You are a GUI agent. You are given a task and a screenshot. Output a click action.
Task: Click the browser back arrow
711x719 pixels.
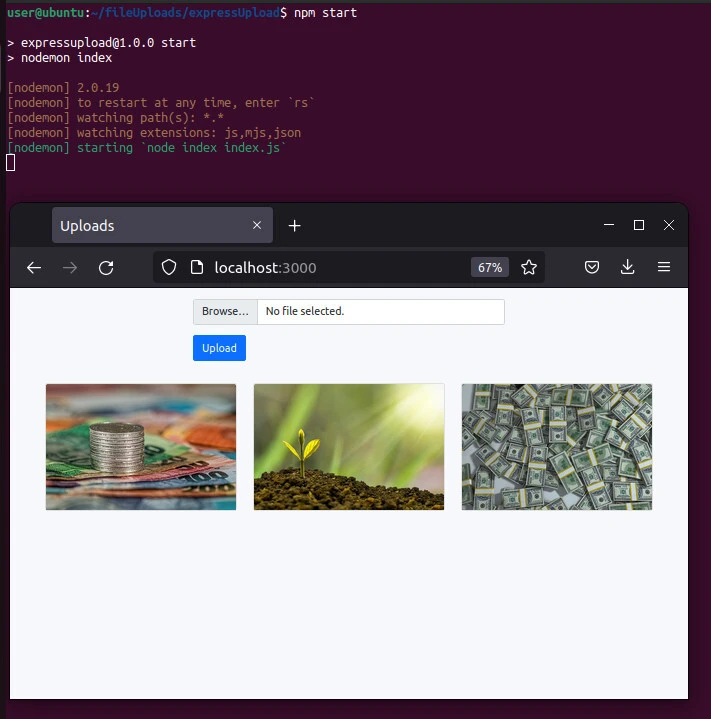tap(34, 267)
